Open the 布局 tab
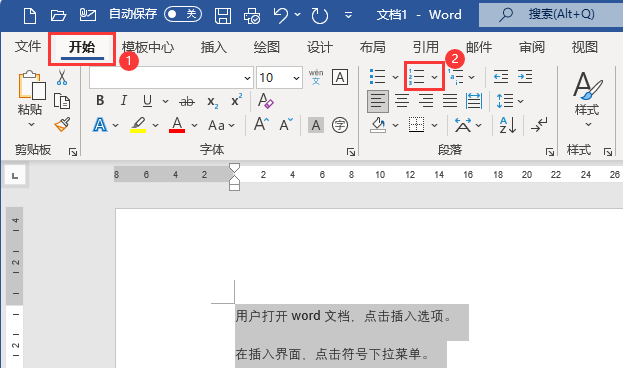 (x=372, y=47)
